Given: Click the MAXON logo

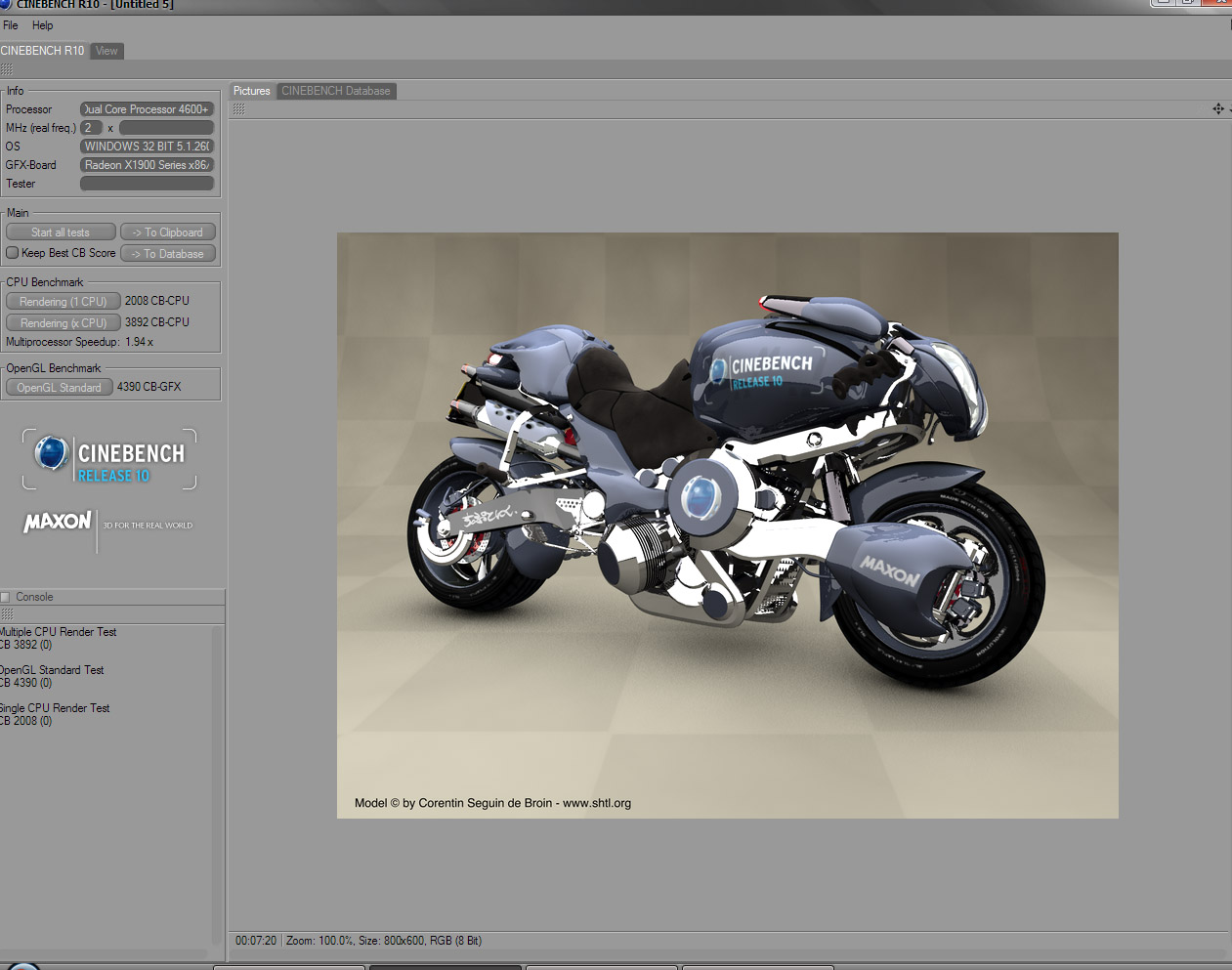Looking at the screenshot, I should click(x=58, y=523).
